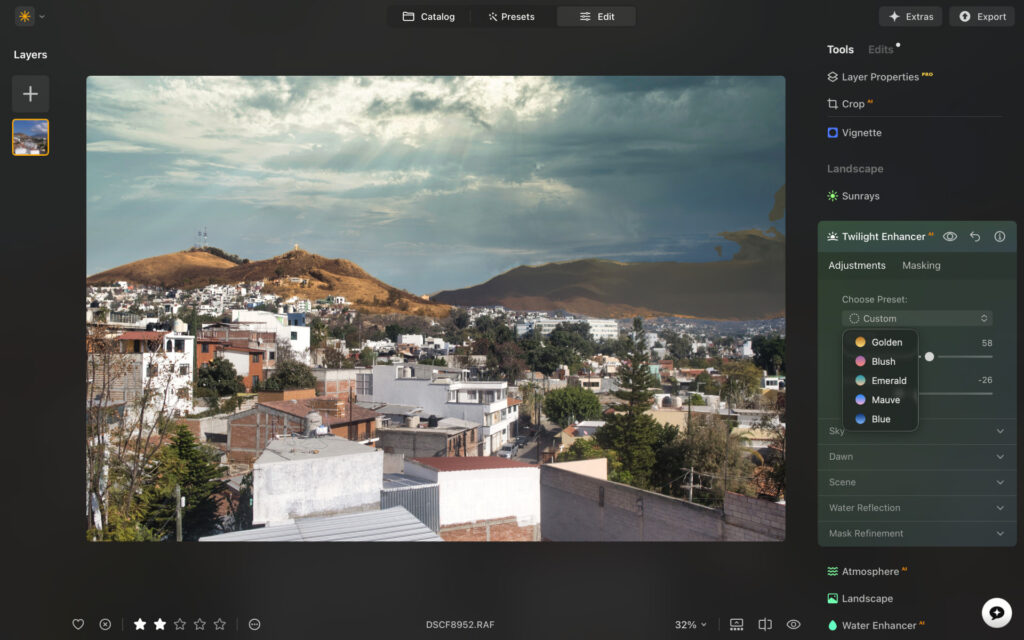Viewport: 1024px width, 640px height.
Task: Open the feedback chat bubble icon
Action: (996, 611)
